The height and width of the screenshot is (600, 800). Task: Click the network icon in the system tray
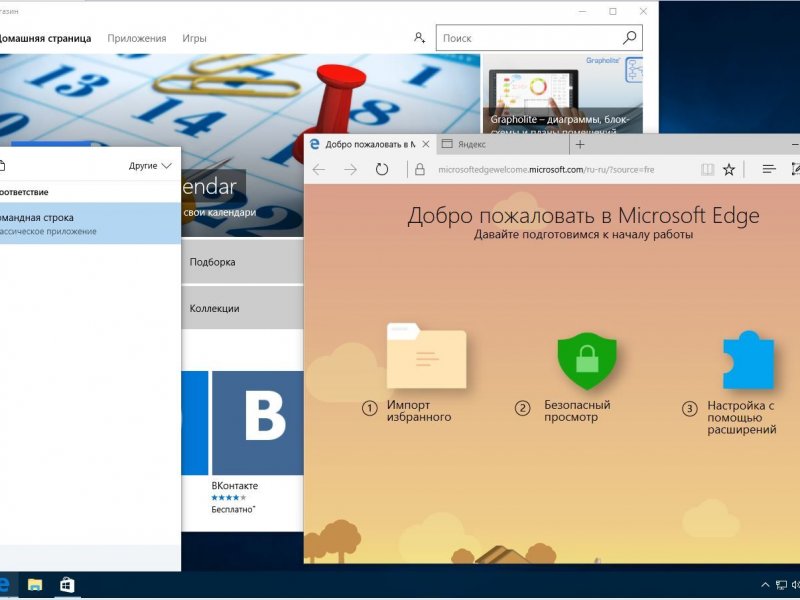[781, 585]
